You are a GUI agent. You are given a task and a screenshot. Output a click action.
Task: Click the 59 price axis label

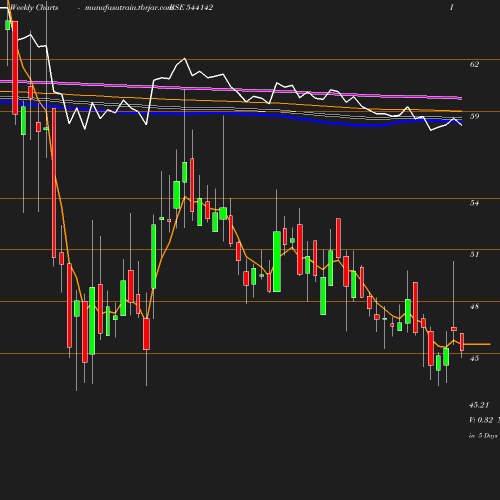(474, 116)
